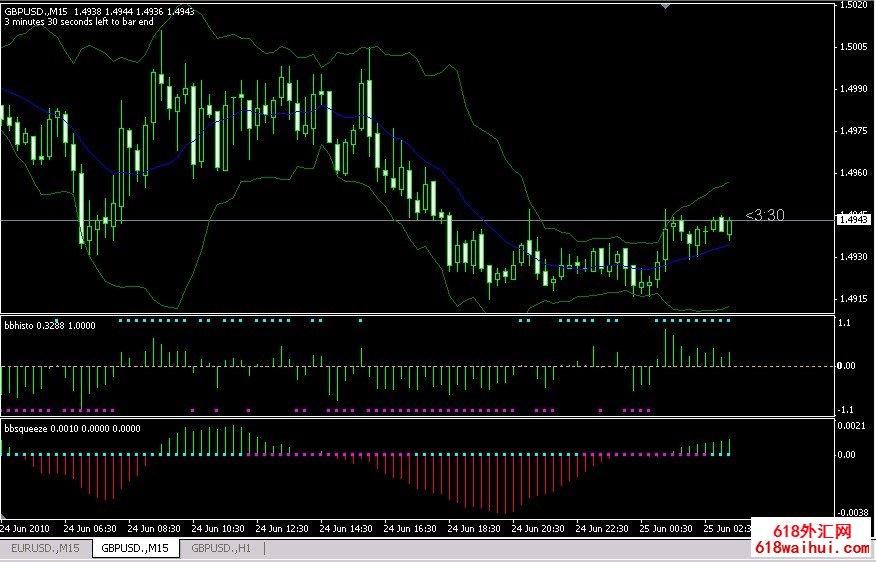876x562 pixels.
Task: Click the 1.4915 price scale label
Action: (853, 299)
